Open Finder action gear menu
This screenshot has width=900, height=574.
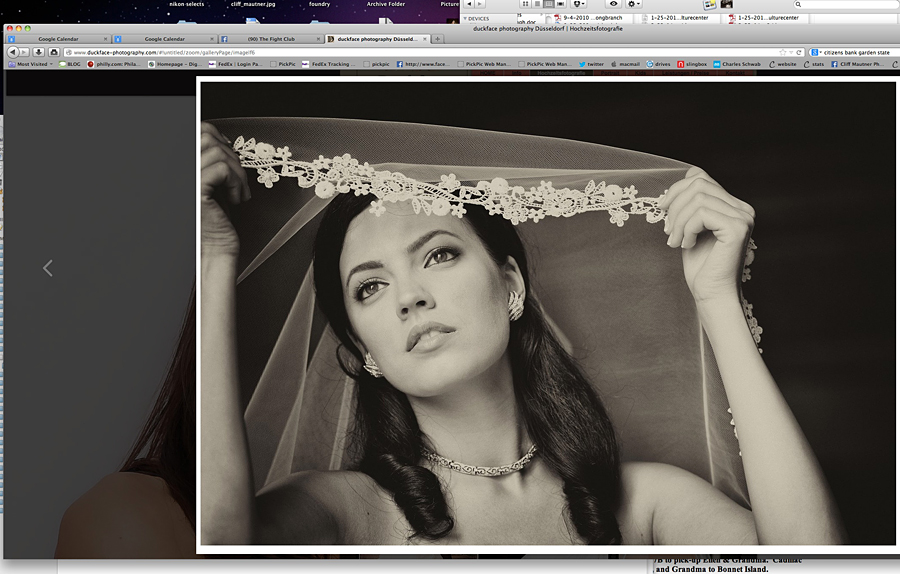coord(633,4)
